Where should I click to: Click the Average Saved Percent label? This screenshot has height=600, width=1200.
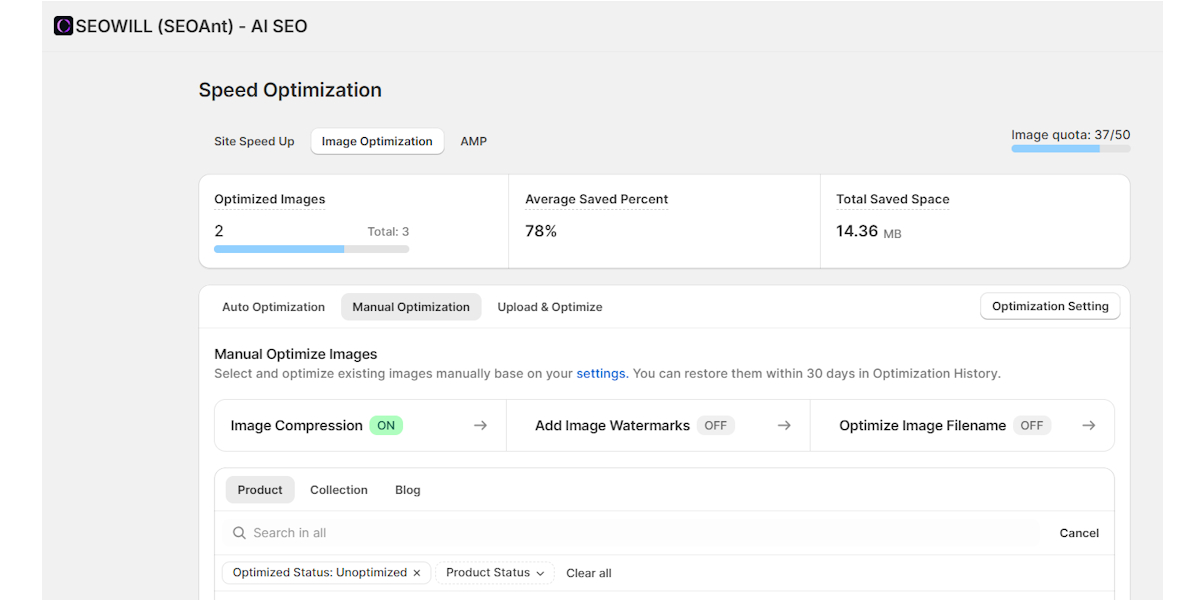pyautogui.click(x=597, y=200)
